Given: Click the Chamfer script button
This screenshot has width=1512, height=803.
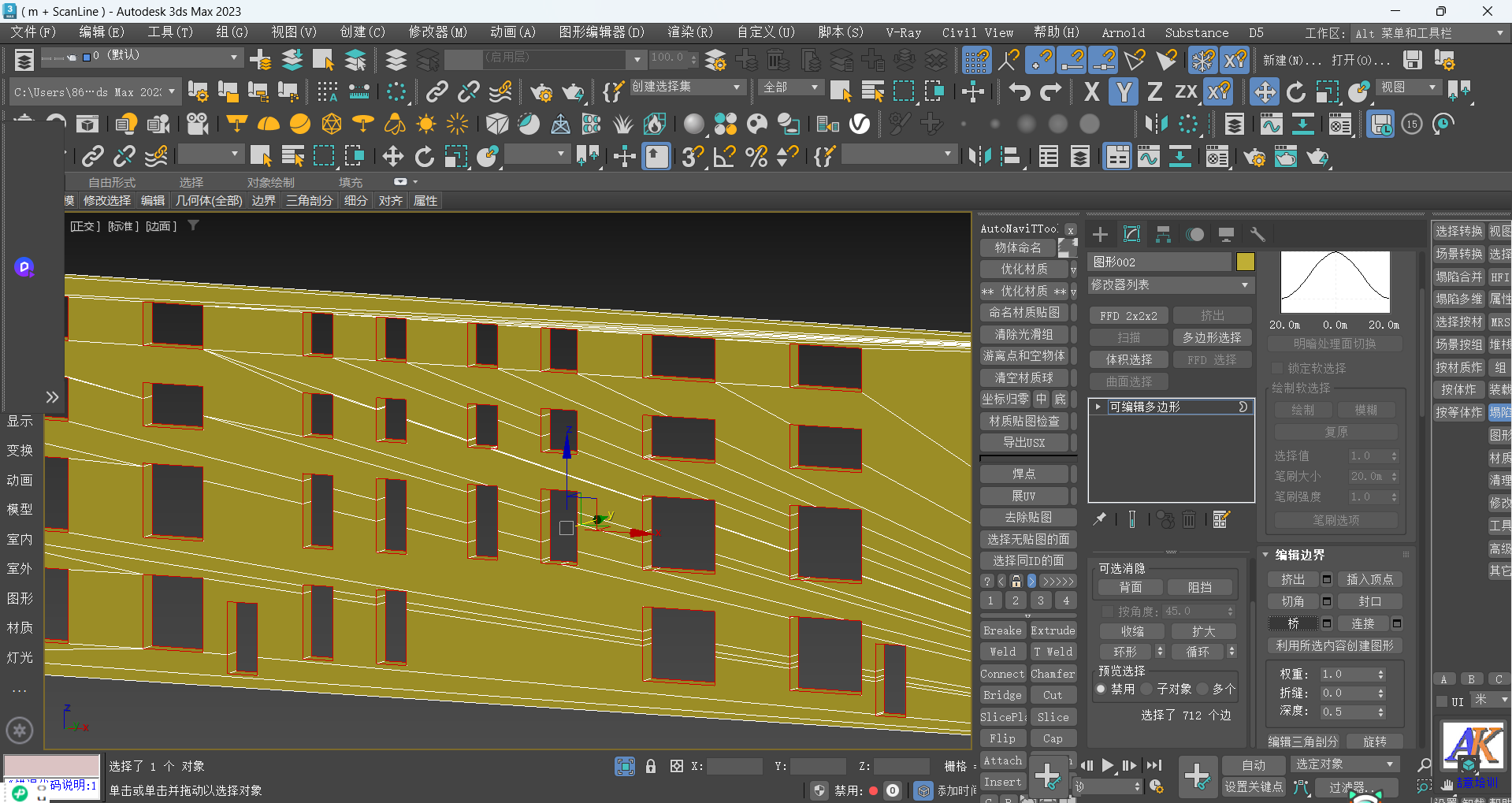Looking at the screenshot, I should (x=1053, y=674).
